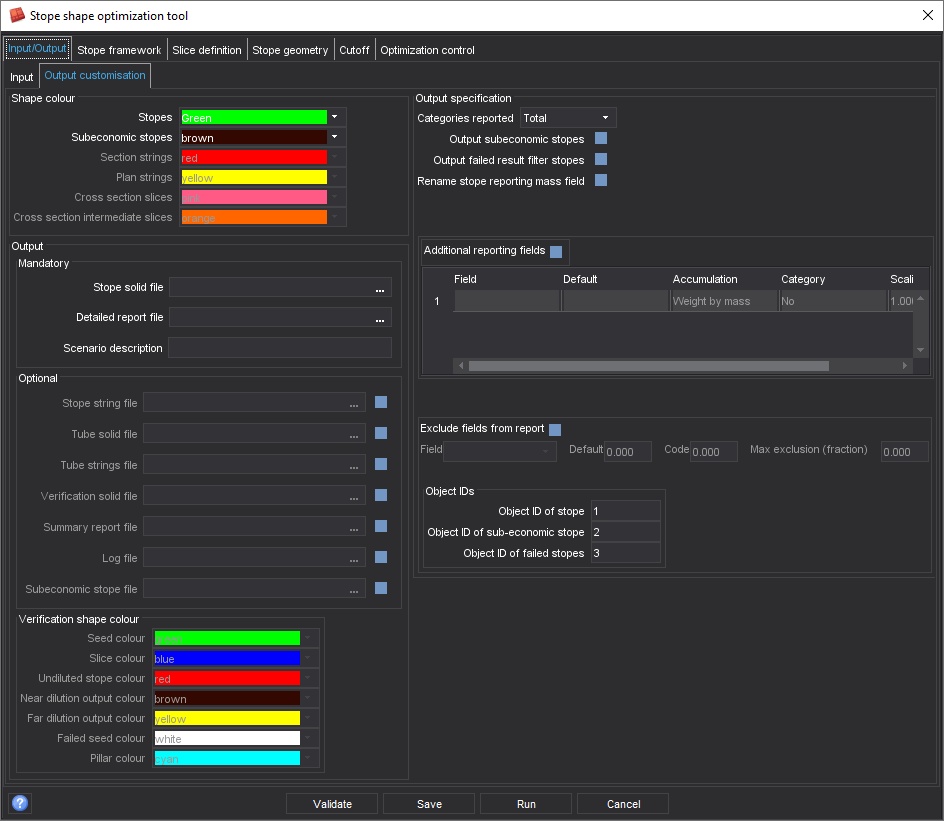Click the reporting fields table scroll-up arrow
The height and width of the screenshot is (821, 944).
click(x=921, y=299)
